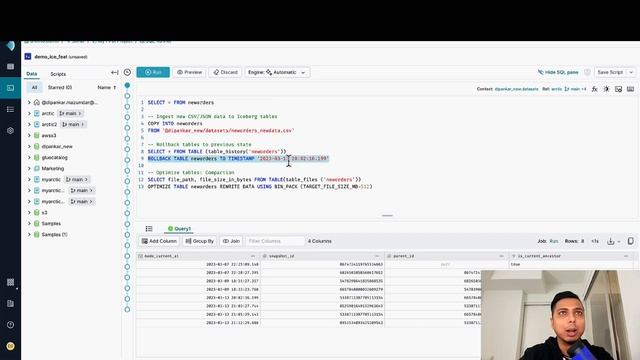The width and height of the screenshot is (640, 360).
Task: Open the Save Script dropdown arrow
Action: click(x=631, y=72)
